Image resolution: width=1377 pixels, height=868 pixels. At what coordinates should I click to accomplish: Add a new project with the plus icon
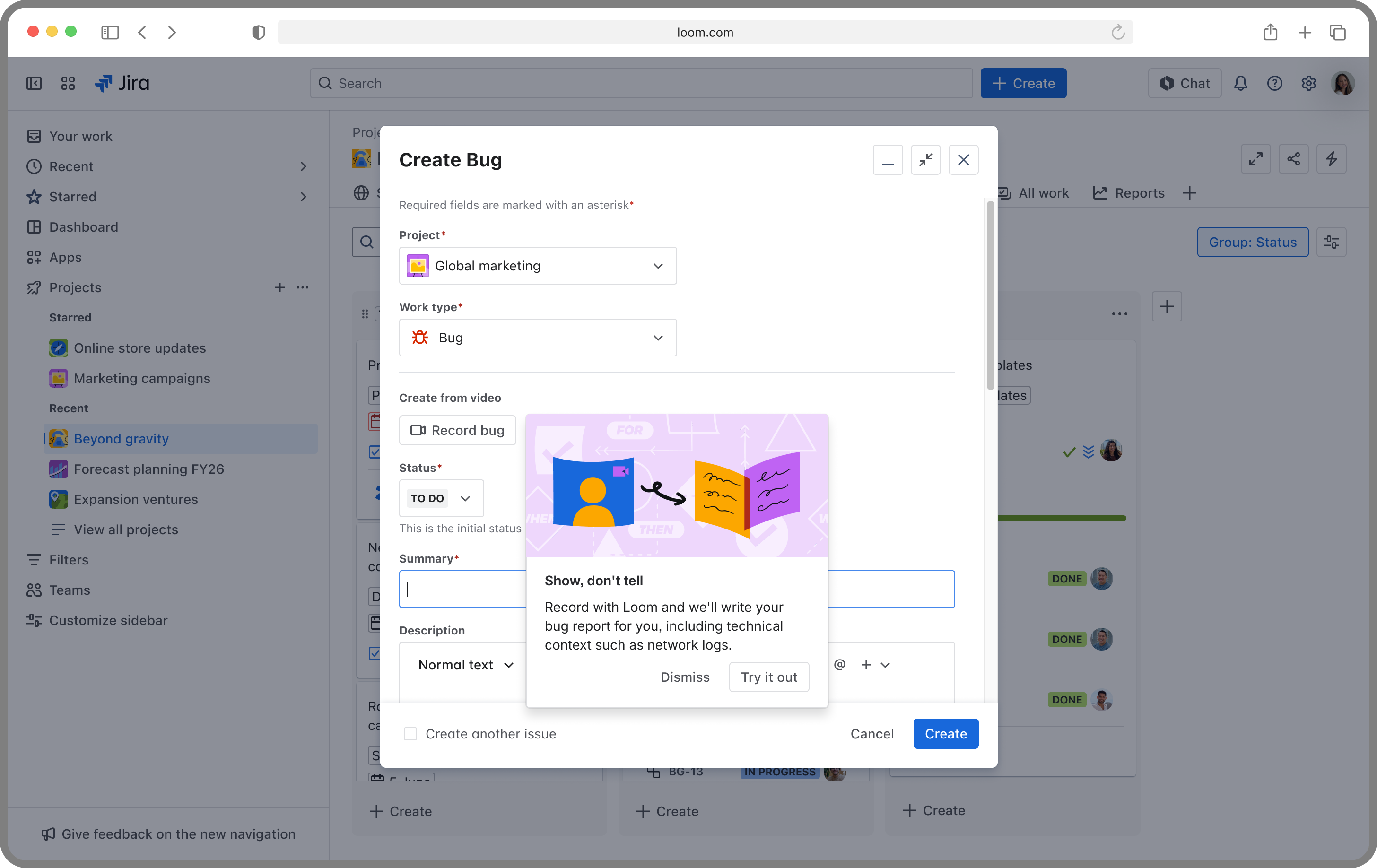click(279, 287)
